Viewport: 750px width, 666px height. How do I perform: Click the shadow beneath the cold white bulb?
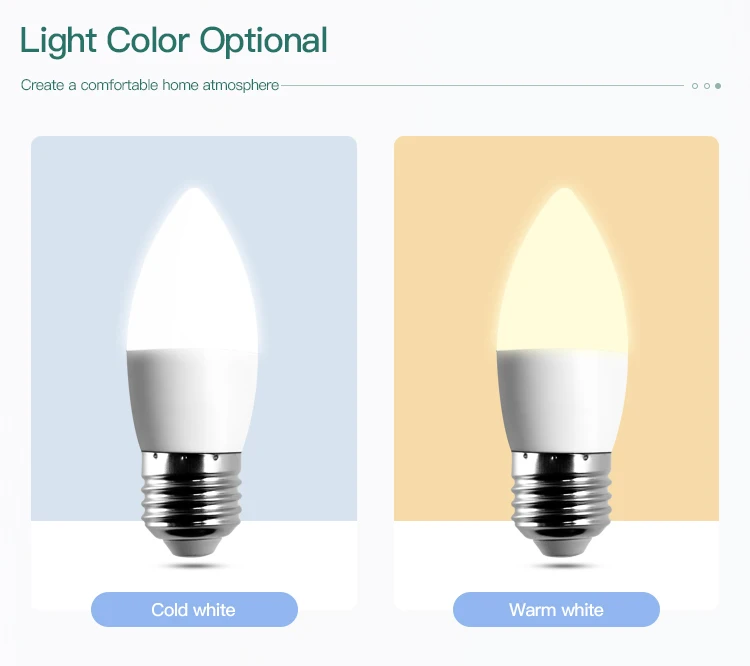coord(193,565)
